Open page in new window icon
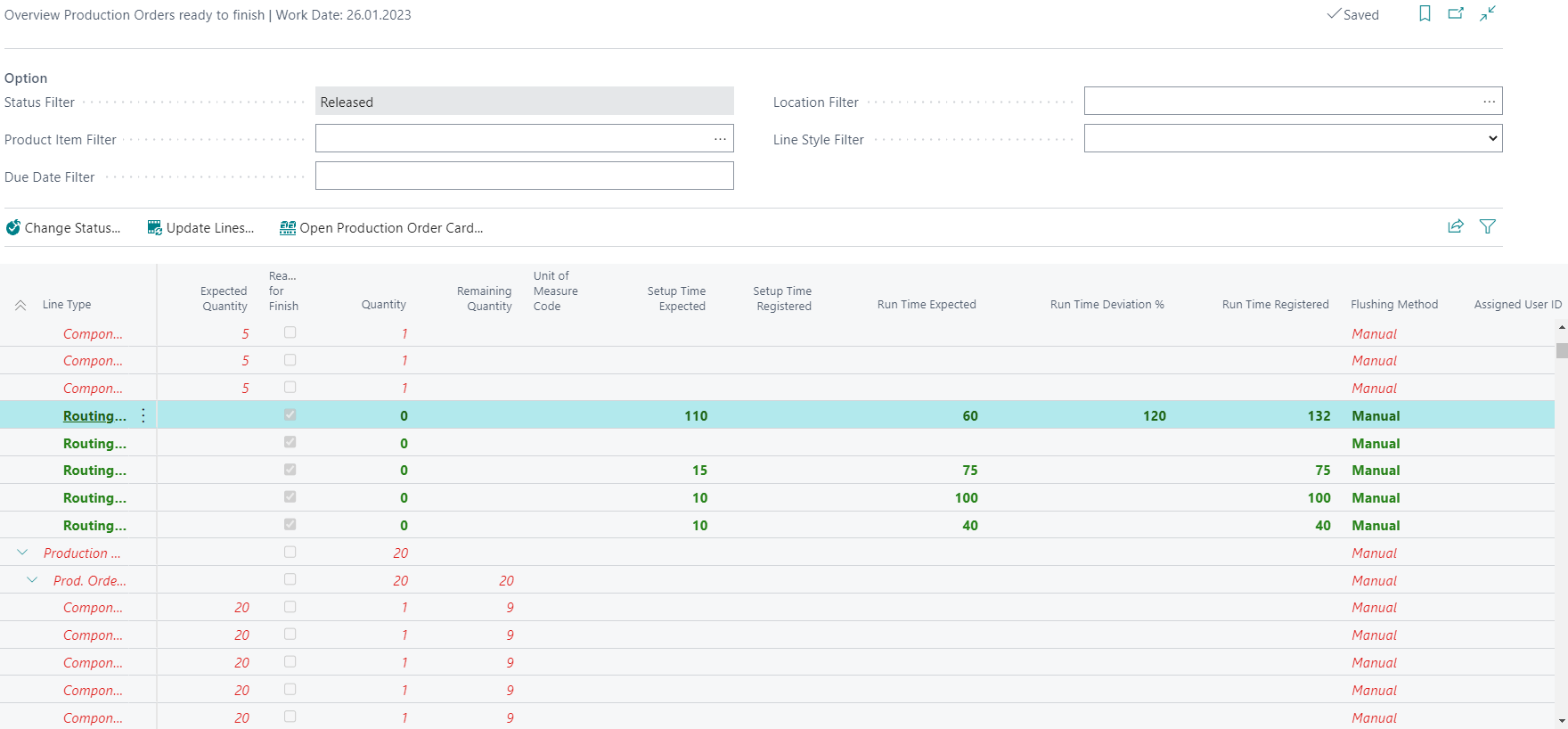The image size is (1568, 729). [x=1456, y=13]
